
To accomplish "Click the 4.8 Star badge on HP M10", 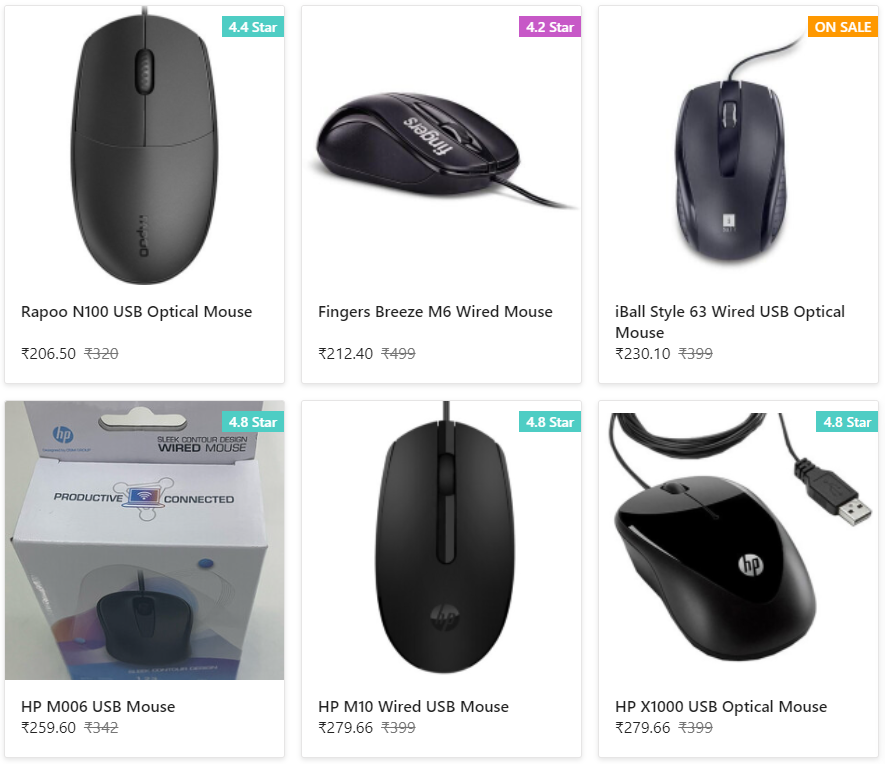I will pyautogui.click(x=549, y=422).
